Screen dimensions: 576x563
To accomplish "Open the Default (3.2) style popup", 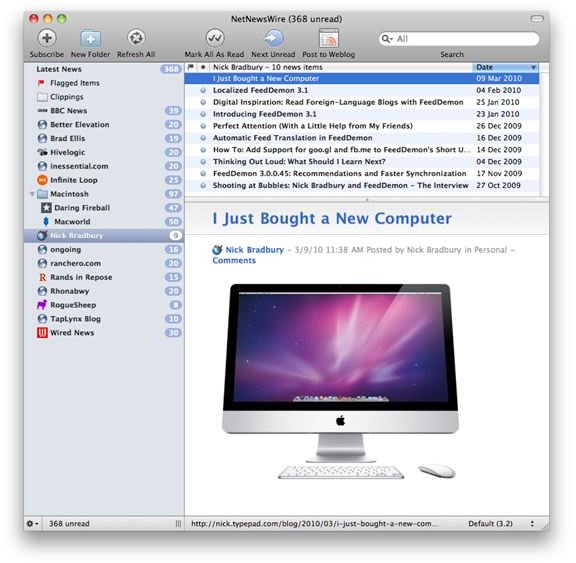I will (x=501, y=523).
